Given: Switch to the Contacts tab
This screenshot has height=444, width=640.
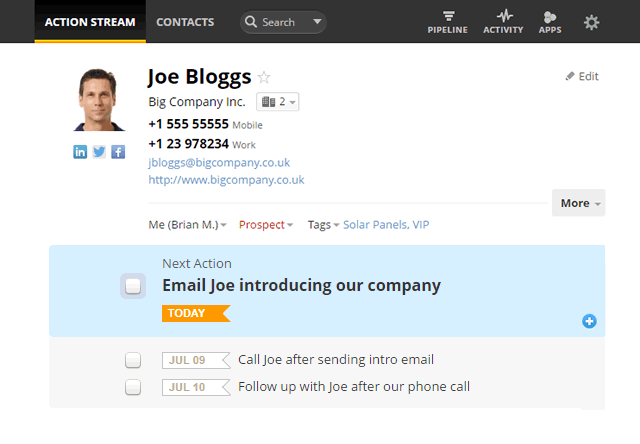Looking at the screenshot, I should click(185, 22).
